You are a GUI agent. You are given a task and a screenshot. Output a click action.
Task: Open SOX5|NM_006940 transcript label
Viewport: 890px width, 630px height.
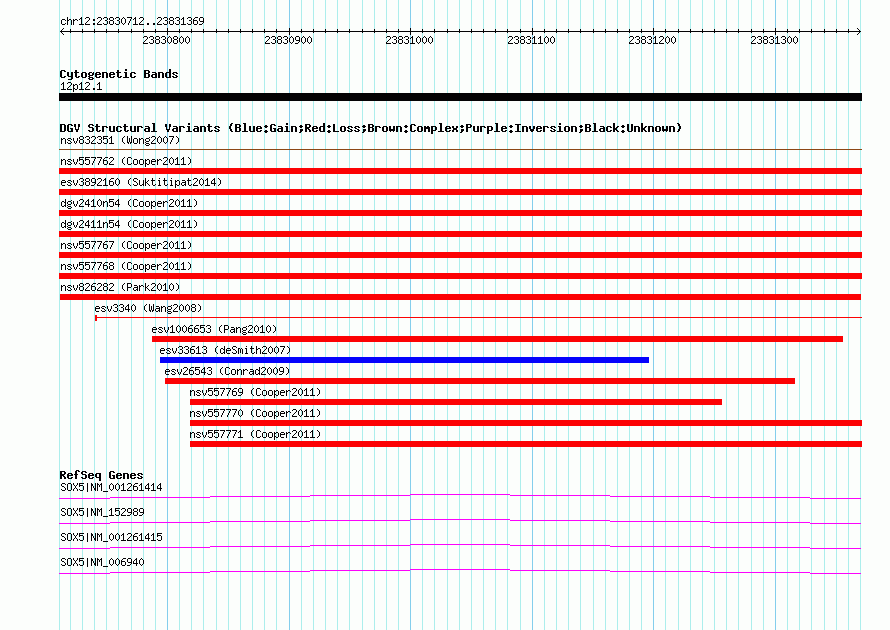102,562
